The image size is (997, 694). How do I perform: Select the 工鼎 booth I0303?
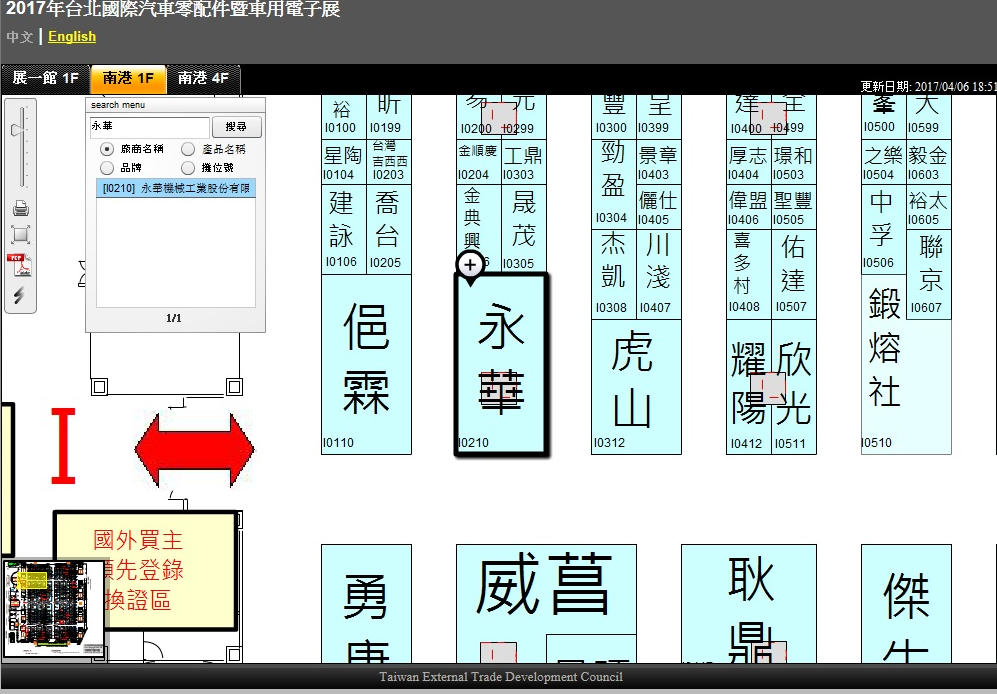pos(523,162)
